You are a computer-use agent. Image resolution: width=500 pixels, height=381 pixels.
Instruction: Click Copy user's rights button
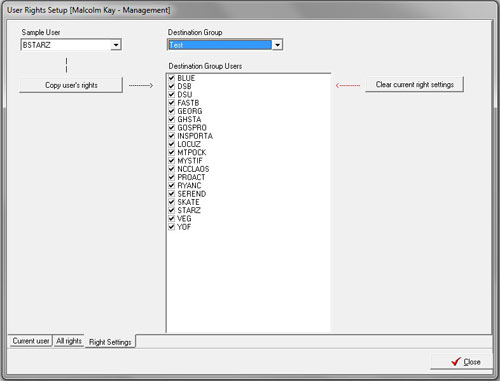[x=71, y=85]
